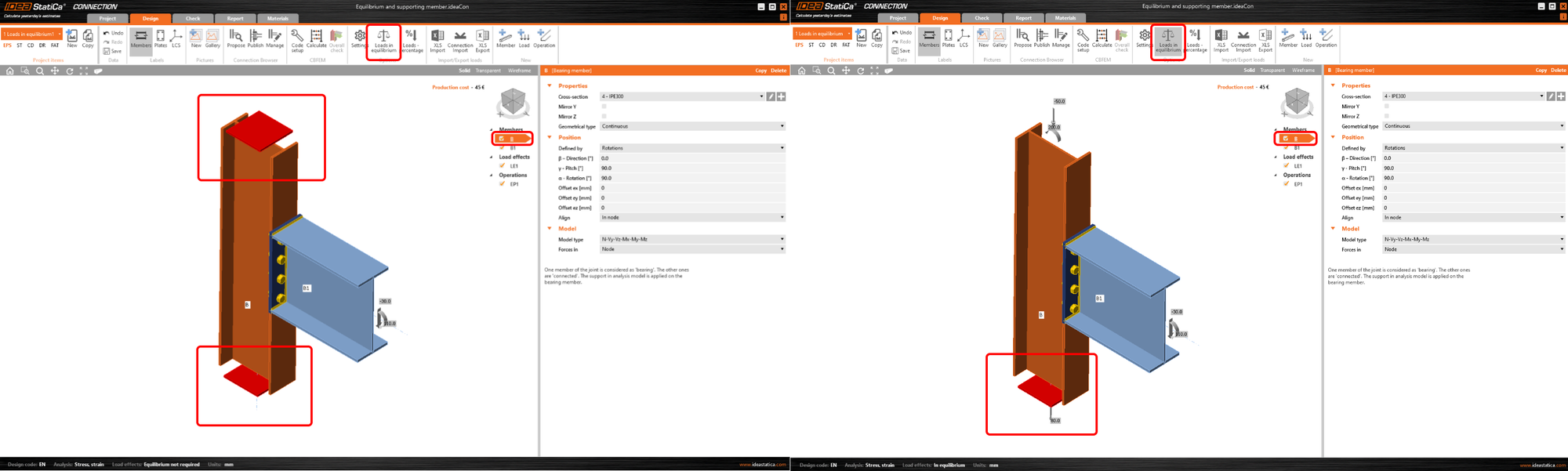Toggle EP1 operation checkbox in right window
This screenshot has width=1568, height=471.
click(x=1287, y=184)
